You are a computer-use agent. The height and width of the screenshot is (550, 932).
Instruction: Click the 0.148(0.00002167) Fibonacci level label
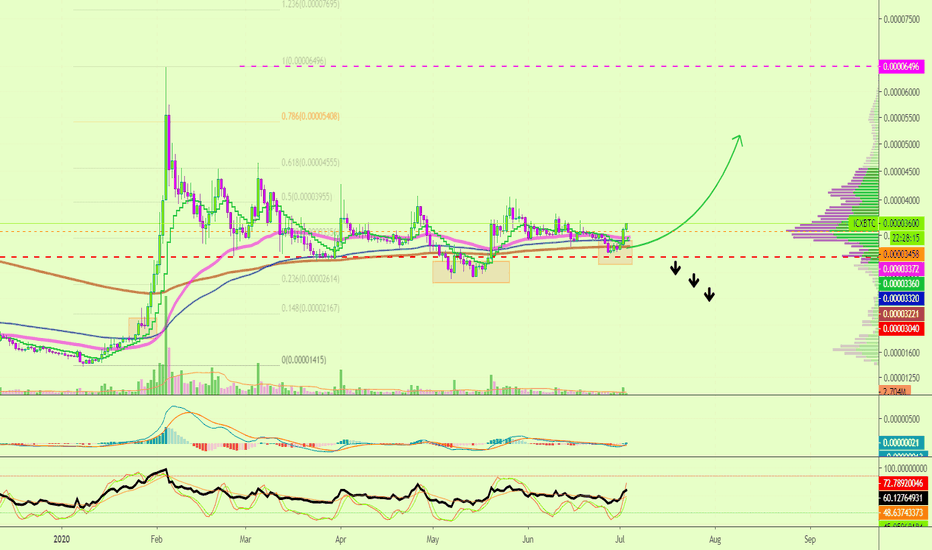click(x=311, y=308)
